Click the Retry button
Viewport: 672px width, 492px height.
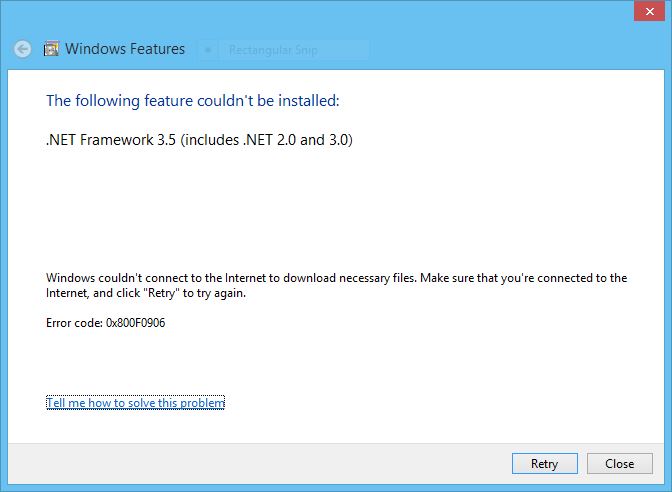[545, 464]
